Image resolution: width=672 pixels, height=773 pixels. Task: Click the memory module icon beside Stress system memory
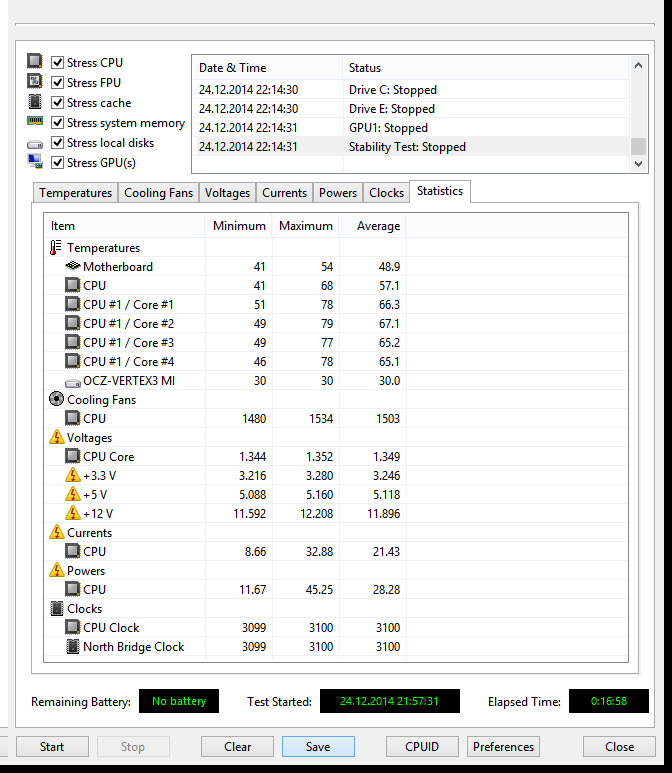pyautogui.click(x=35, y=121)
